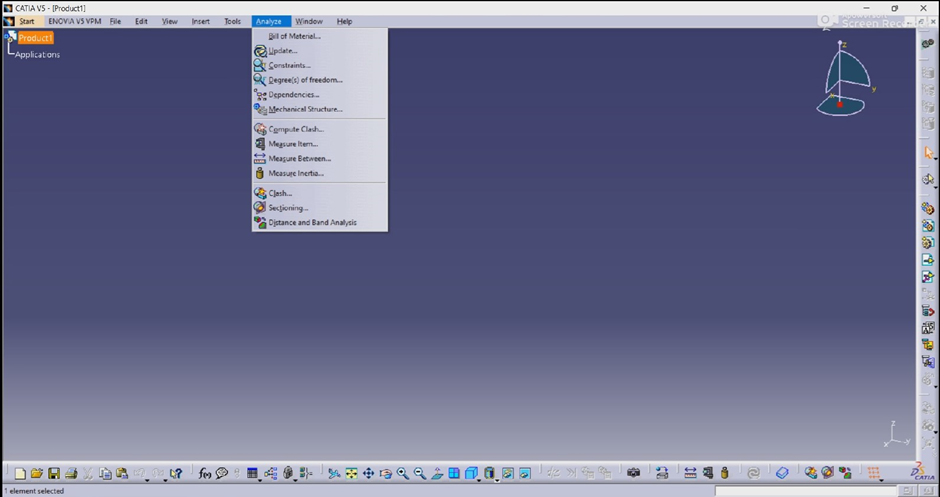Click Measure Item icon in bottom toolbar
940x497 pixels.
(707, 474)
